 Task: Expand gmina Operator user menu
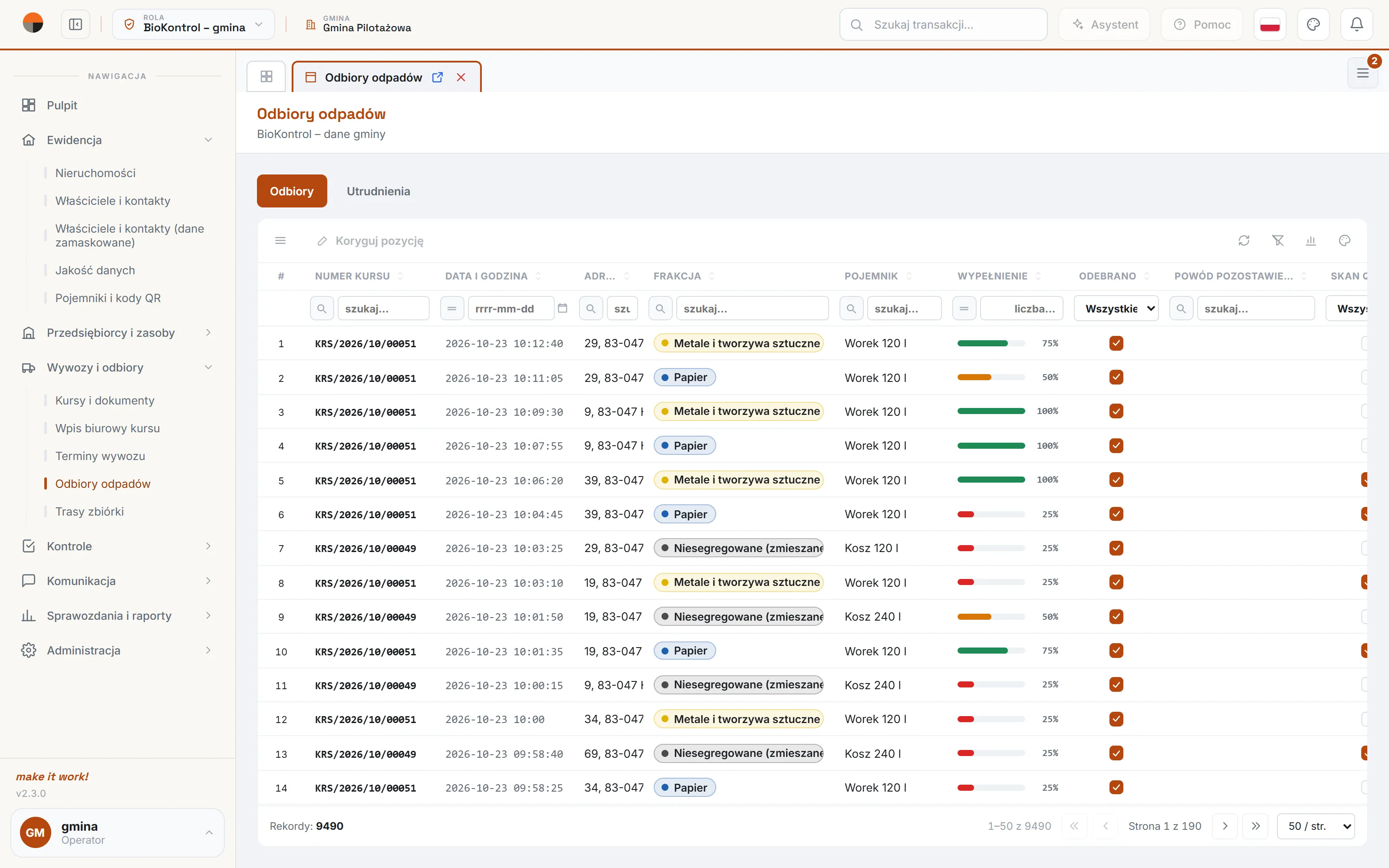tap(117, 832)
